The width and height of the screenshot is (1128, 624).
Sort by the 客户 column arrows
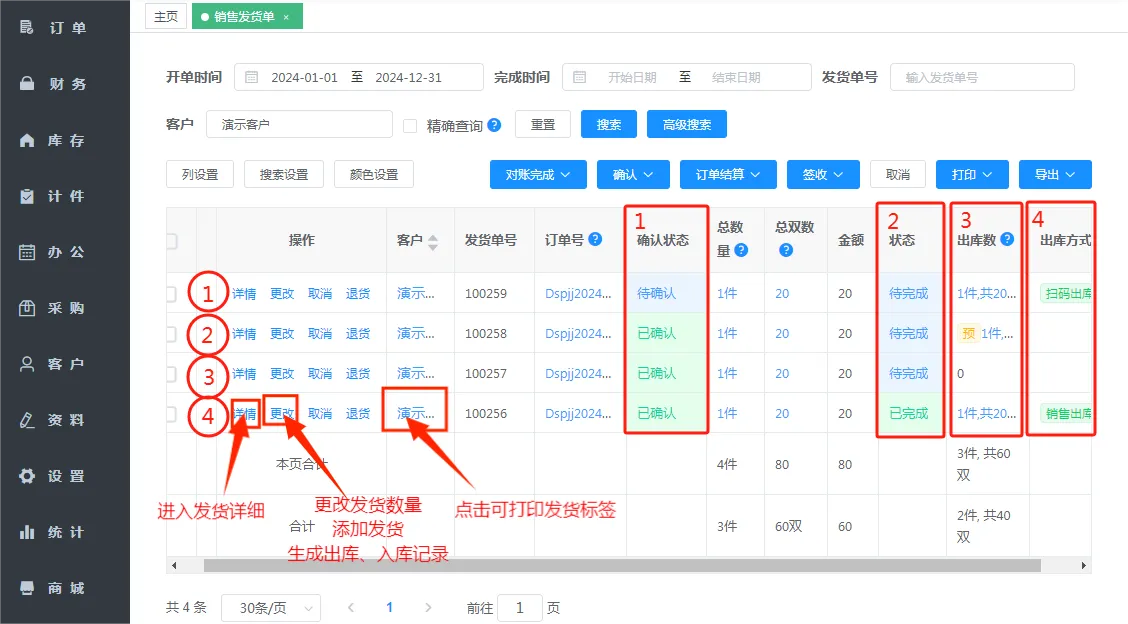click(432, 242)
